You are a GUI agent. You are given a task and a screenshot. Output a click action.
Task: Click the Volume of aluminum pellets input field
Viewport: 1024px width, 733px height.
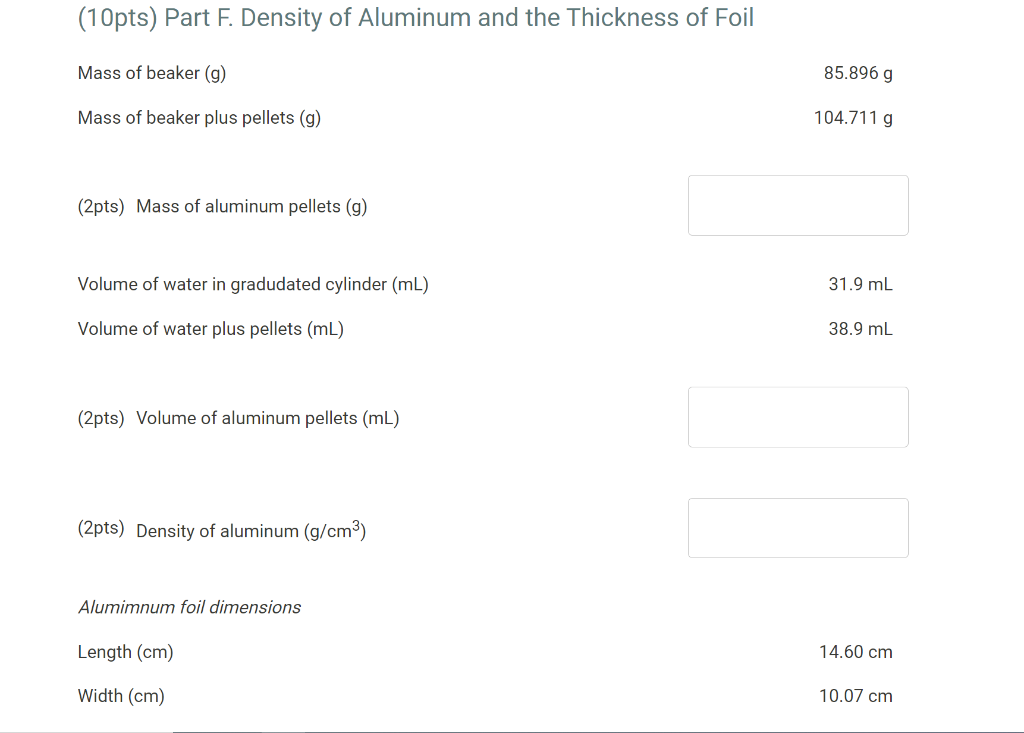pyautogui.click(x=797, y=417)
